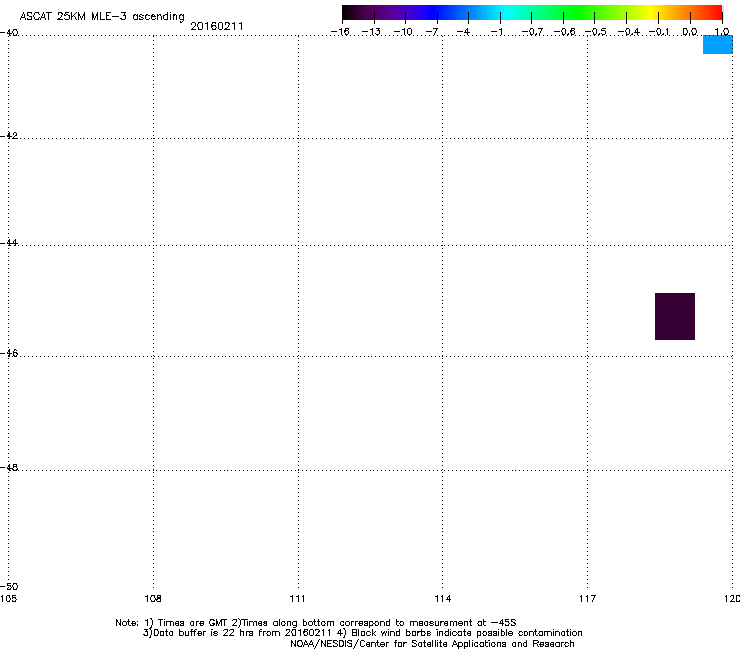Click the -0.1 color scale label
Screen dimensions: 740x650
coord(659,32)
